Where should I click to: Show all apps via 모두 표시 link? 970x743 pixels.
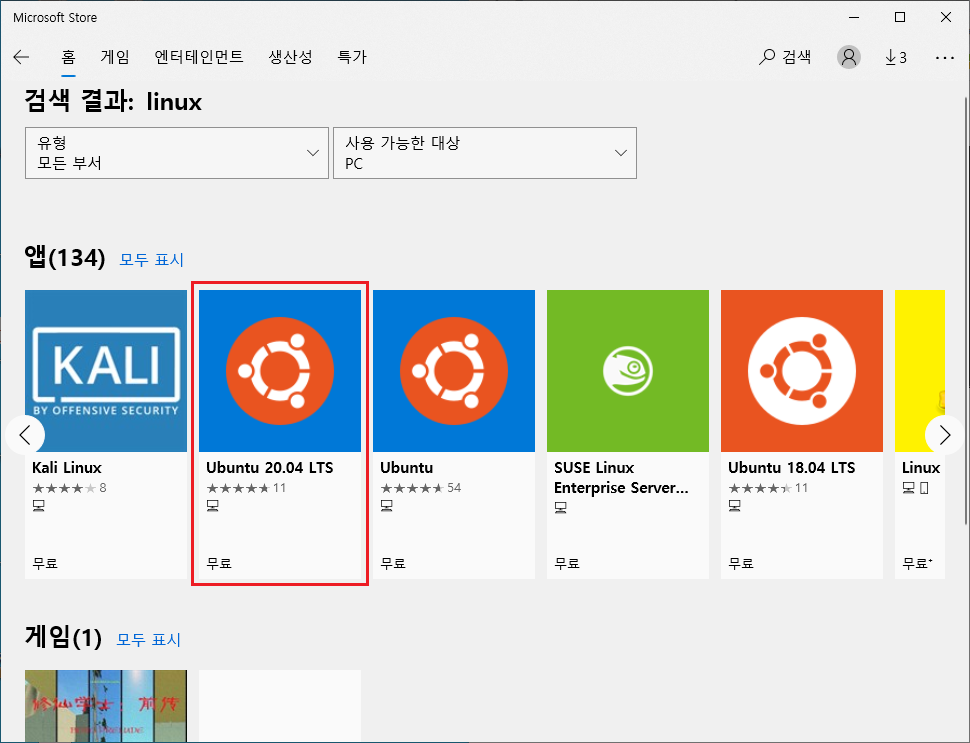pyautogui.click(x=152, y=259)
